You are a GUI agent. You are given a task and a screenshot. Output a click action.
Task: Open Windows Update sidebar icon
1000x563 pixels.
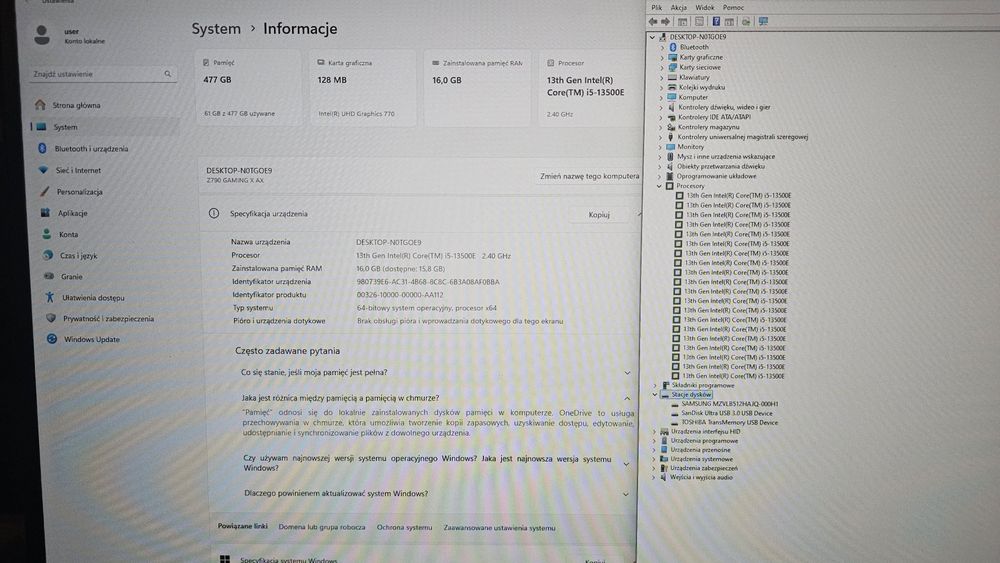pyautogui.click(x=52, y=339)
